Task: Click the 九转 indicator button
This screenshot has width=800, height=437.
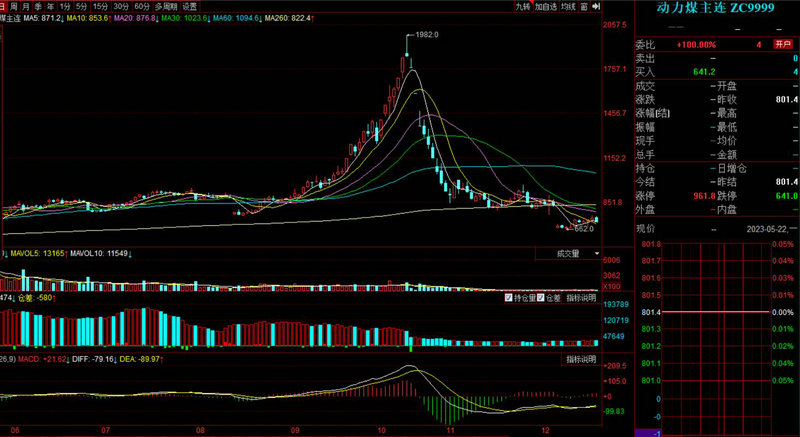Action: click(523, 6)
